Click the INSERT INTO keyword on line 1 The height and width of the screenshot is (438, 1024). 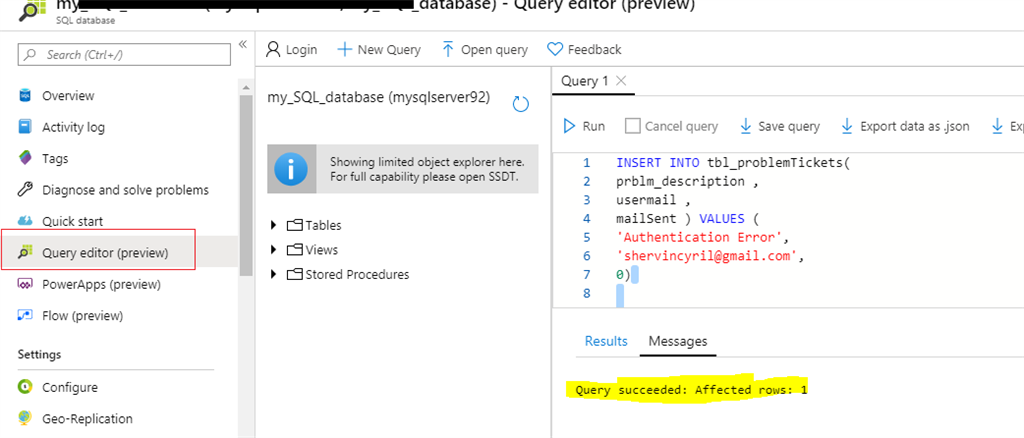click(659, 163)
